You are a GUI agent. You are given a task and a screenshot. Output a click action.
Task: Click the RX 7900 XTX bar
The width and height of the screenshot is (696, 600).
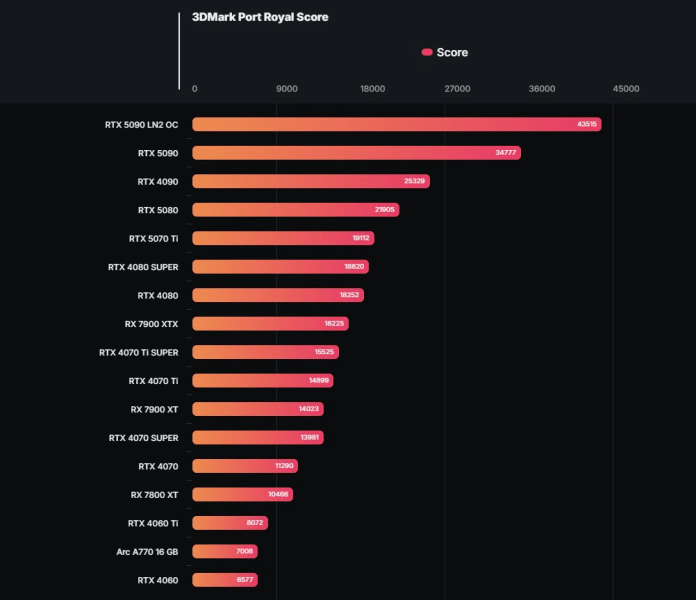270,324
